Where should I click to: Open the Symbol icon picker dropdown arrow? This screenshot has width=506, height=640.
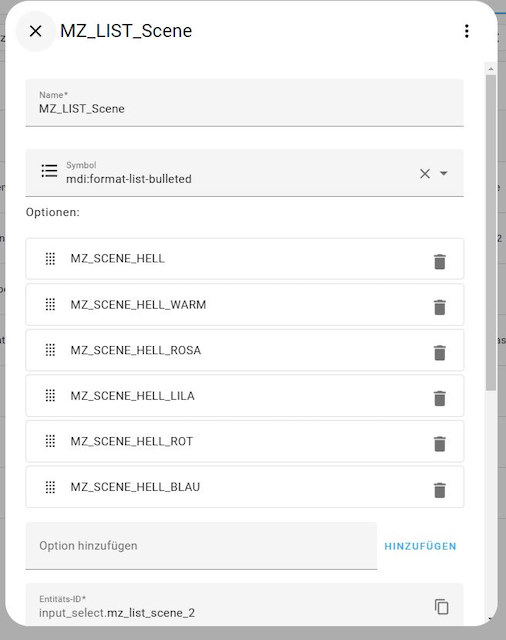point(444,173)
